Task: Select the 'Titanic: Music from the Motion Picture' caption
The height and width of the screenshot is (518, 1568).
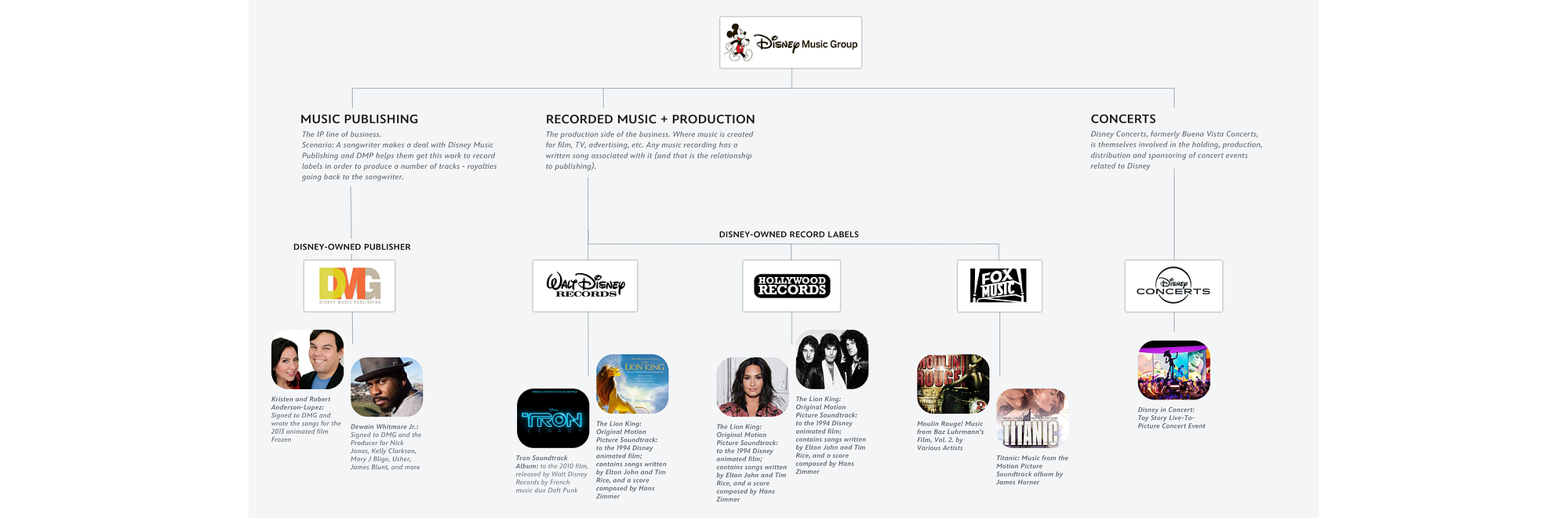Action: click(x=1032, y=470)
